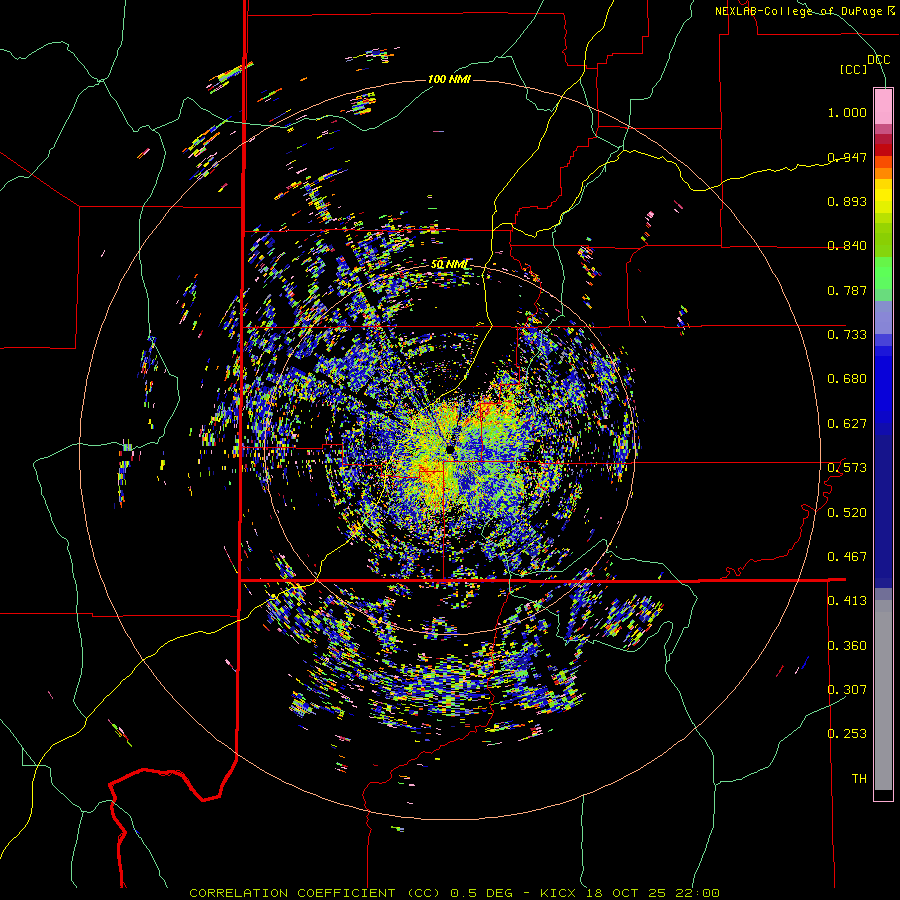The image size is (900, 900).
Task: Select the 0.520 scale value
Action: [x=847, y=513]
